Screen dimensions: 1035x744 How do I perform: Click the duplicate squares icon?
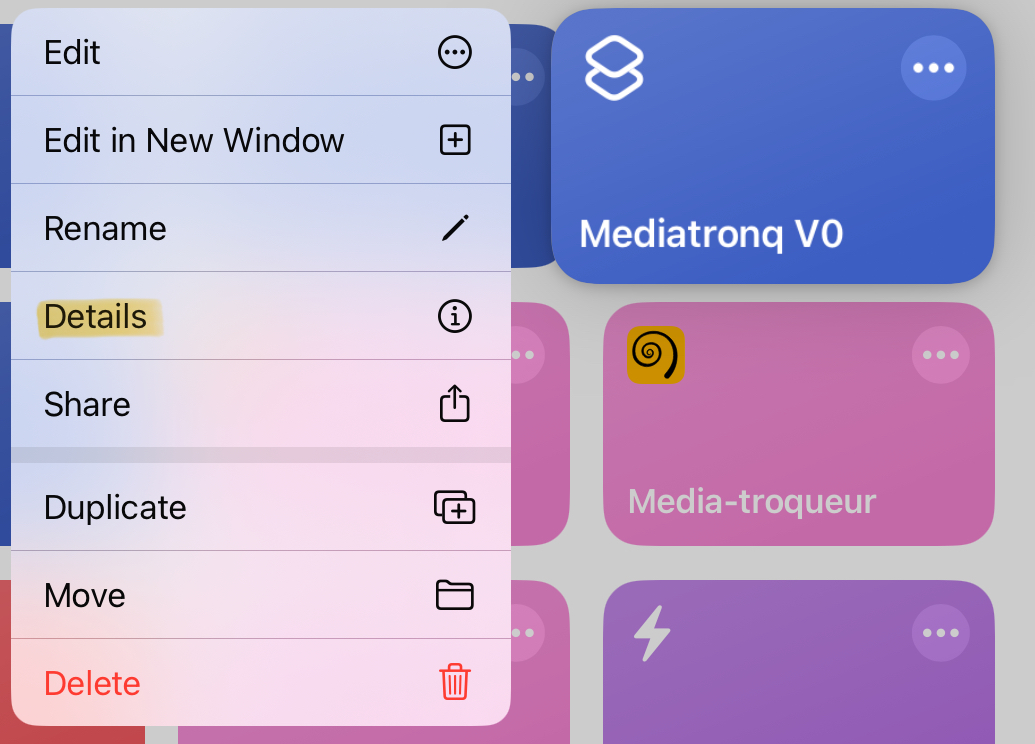[x=455, y=507]
